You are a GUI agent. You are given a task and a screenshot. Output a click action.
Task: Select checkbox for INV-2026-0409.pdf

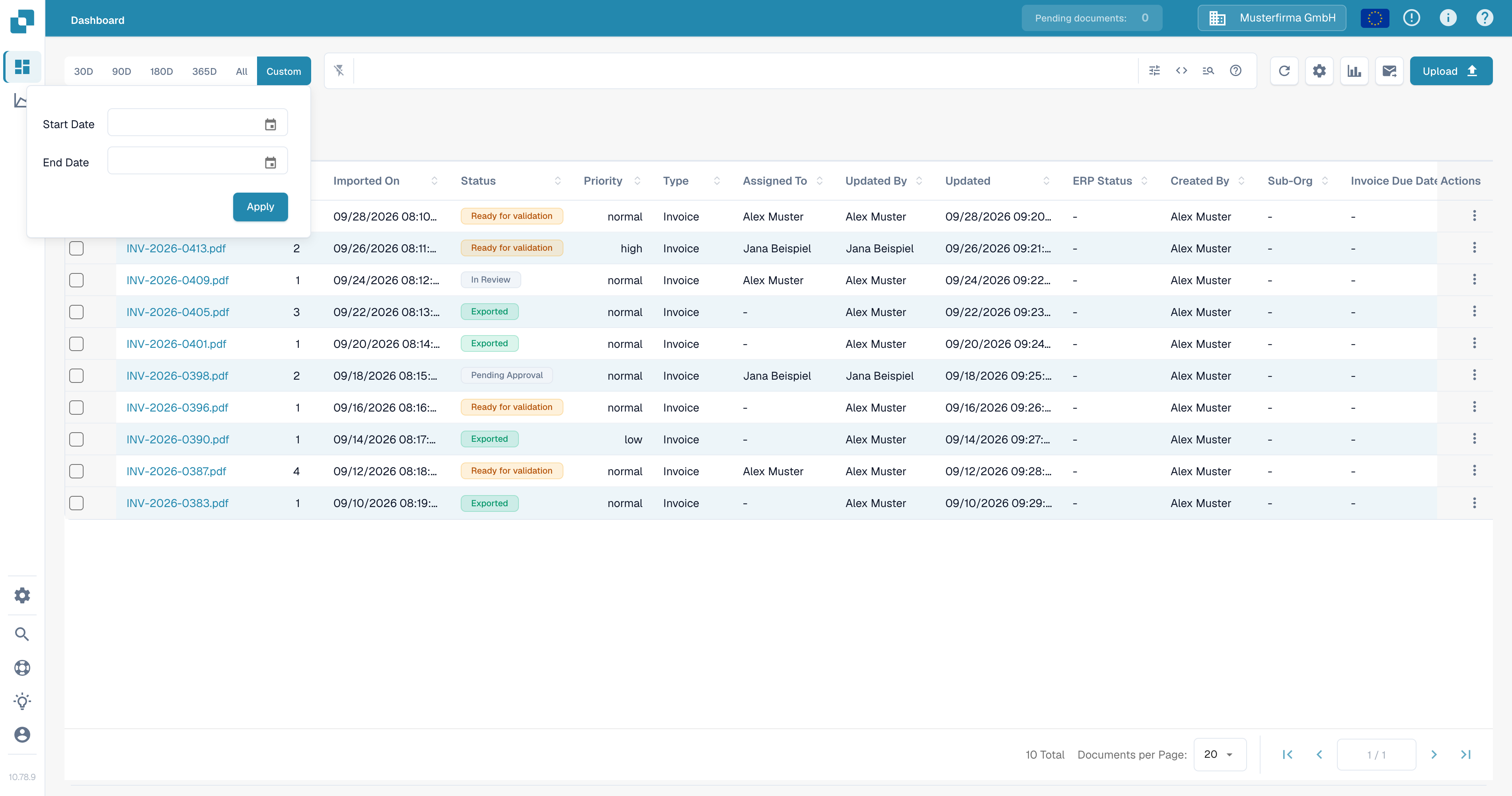pyautogui.click(x=76, y=280)
